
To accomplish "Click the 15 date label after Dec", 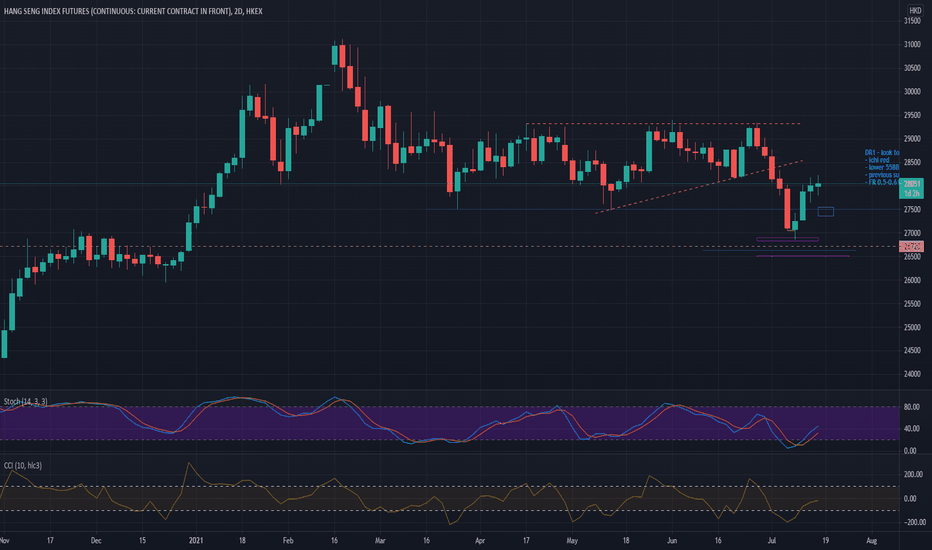I will [142, 541].
